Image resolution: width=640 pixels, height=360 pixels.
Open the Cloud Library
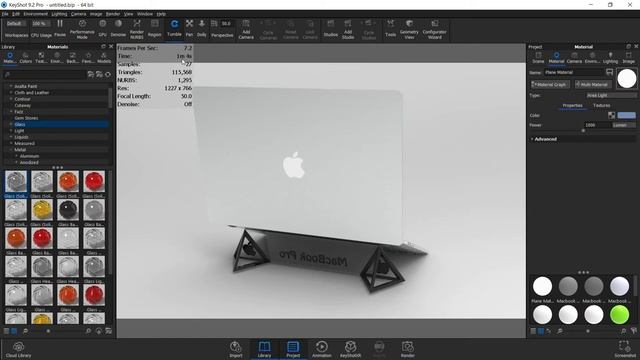(x=18, y=350)
